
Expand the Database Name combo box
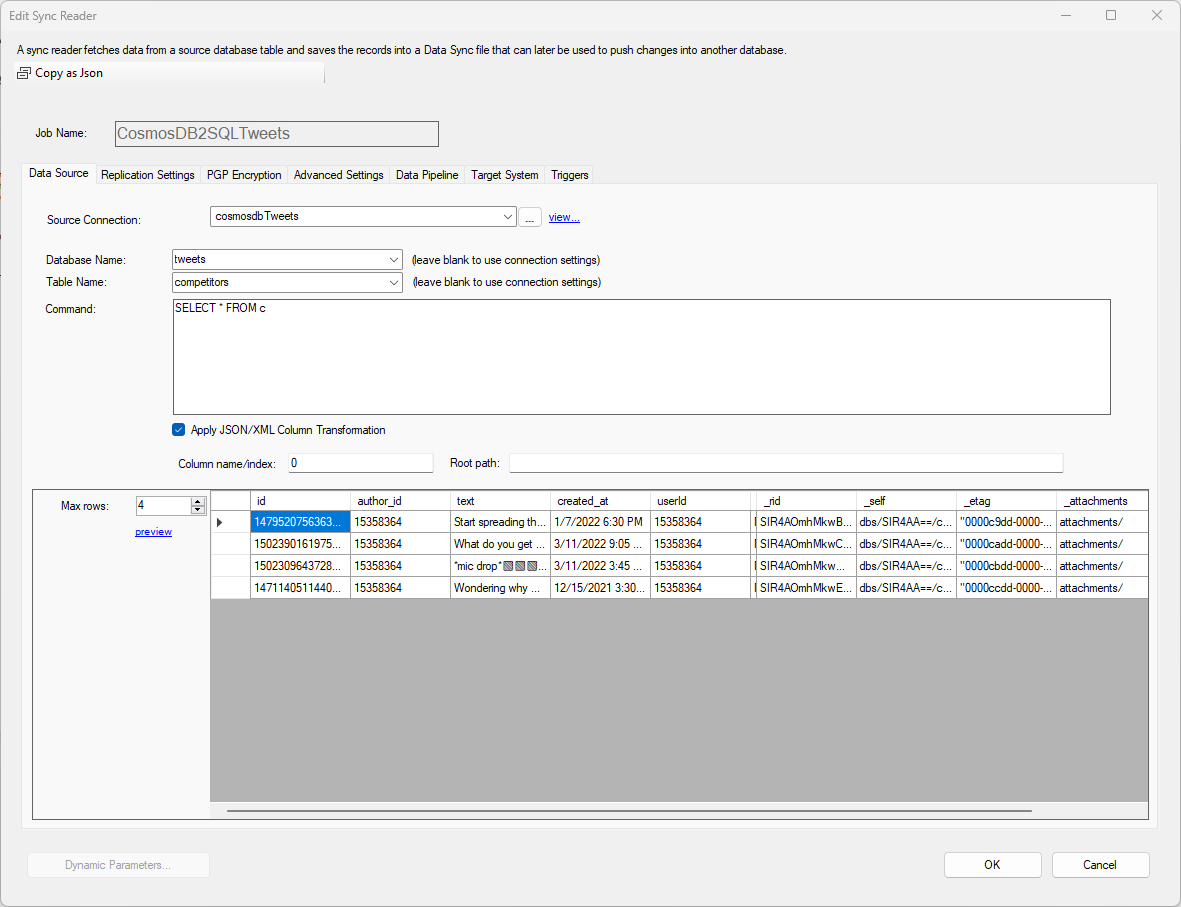click(394, 259)
